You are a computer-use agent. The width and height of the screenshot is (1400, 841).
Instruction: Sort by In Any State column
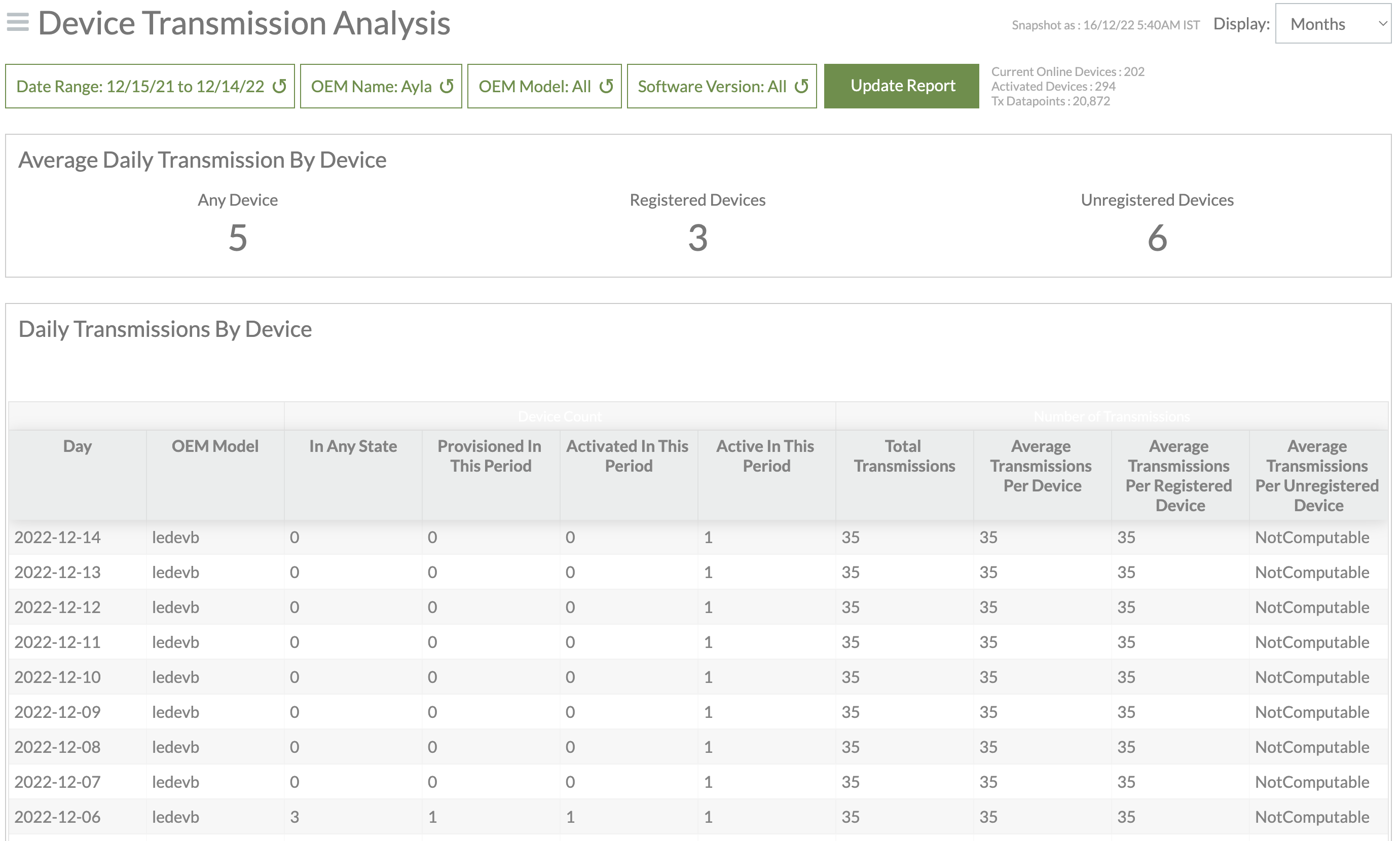click(x=353, y=446)
